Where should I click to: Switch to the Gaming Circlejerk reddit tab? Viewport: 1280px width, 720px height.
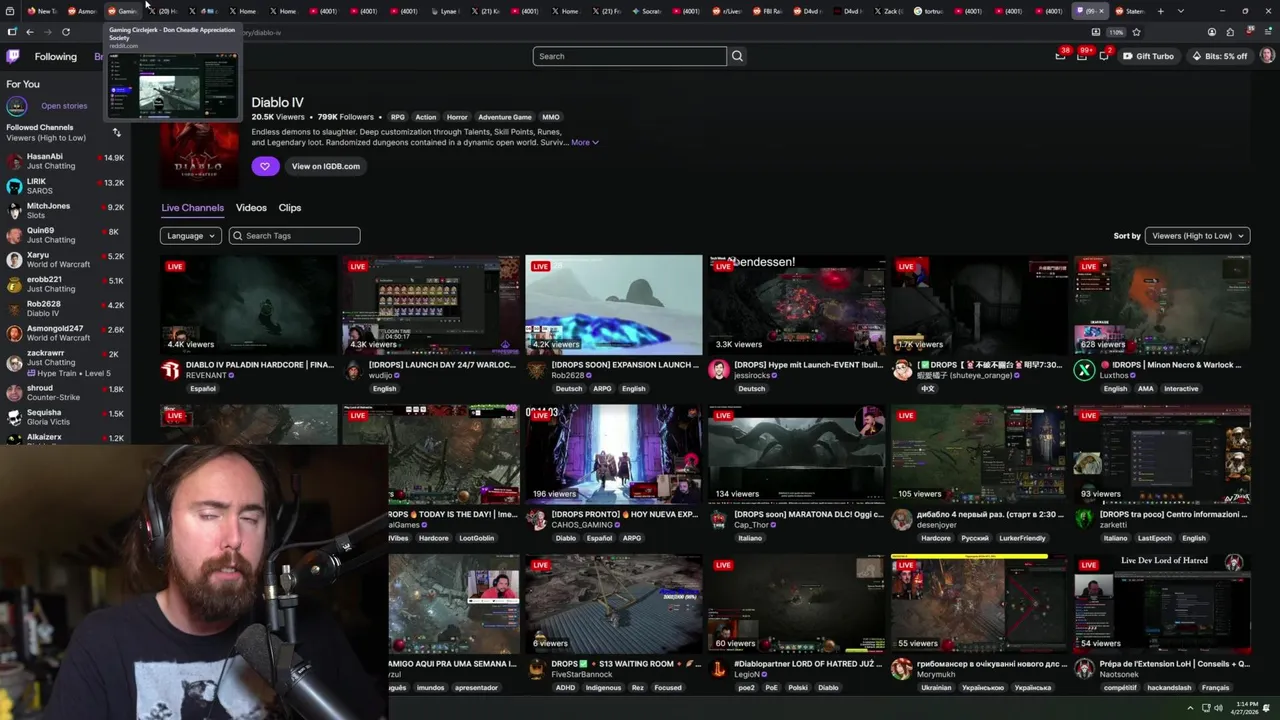[x=121, y=11]
